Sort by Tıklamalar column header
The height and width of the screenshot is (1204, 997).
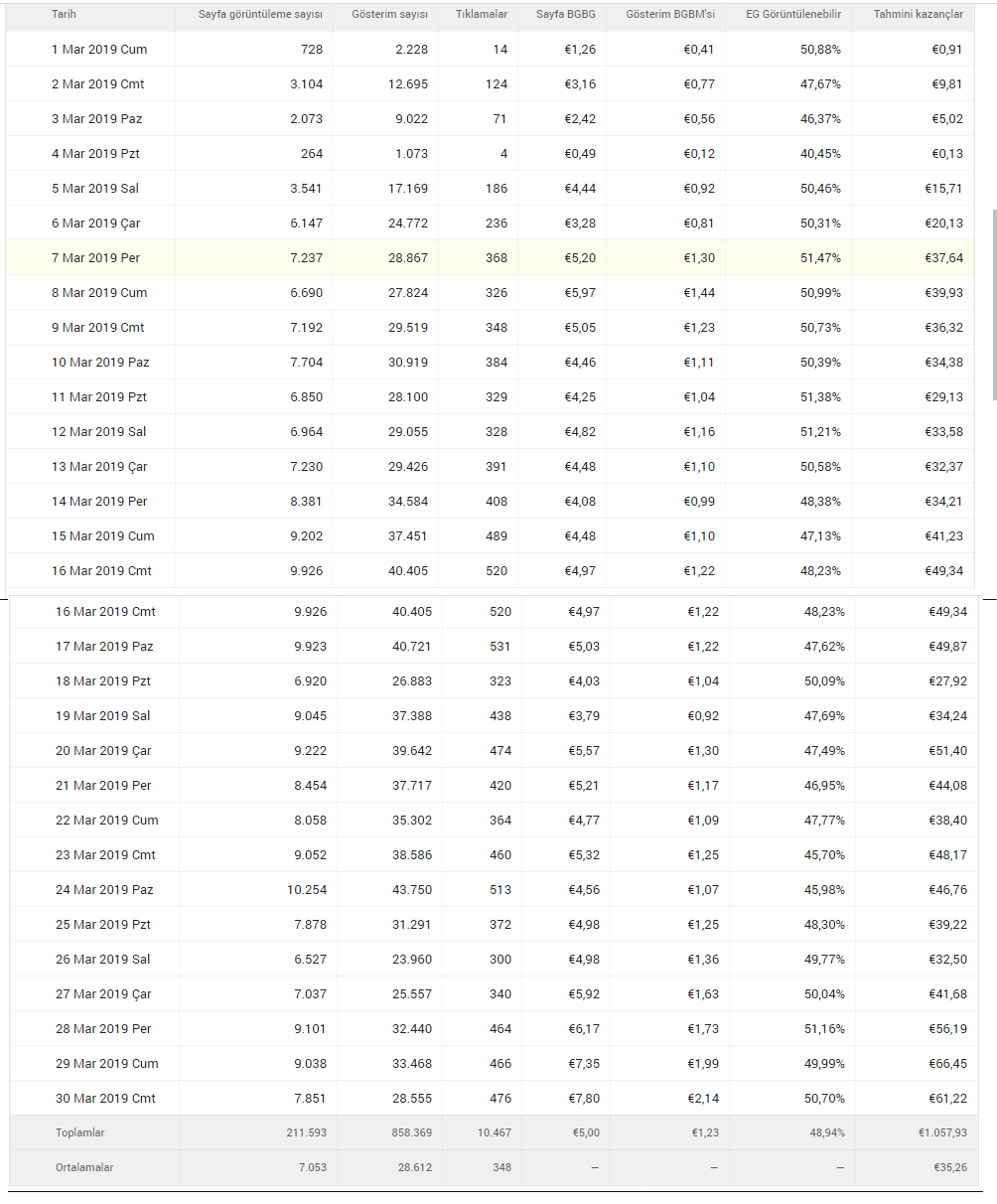(x=482, y=15)
